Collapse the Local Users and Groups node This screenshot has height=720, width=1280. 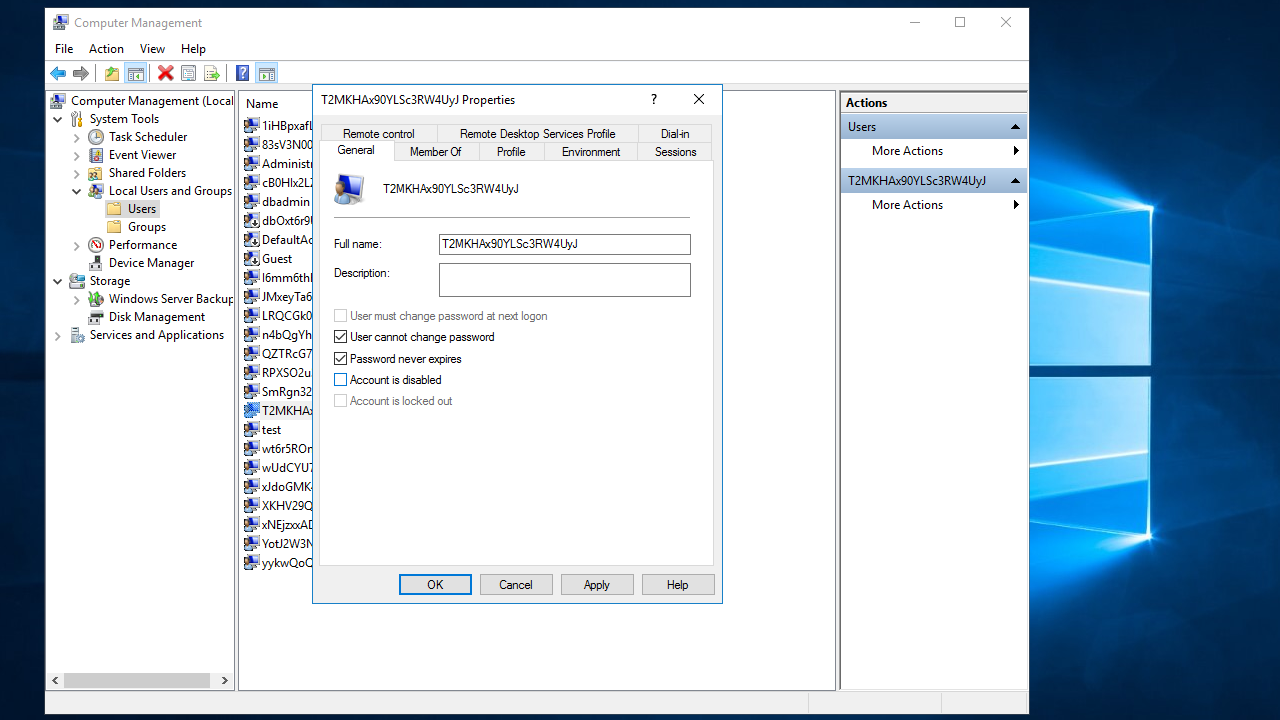tap(77, 191)
